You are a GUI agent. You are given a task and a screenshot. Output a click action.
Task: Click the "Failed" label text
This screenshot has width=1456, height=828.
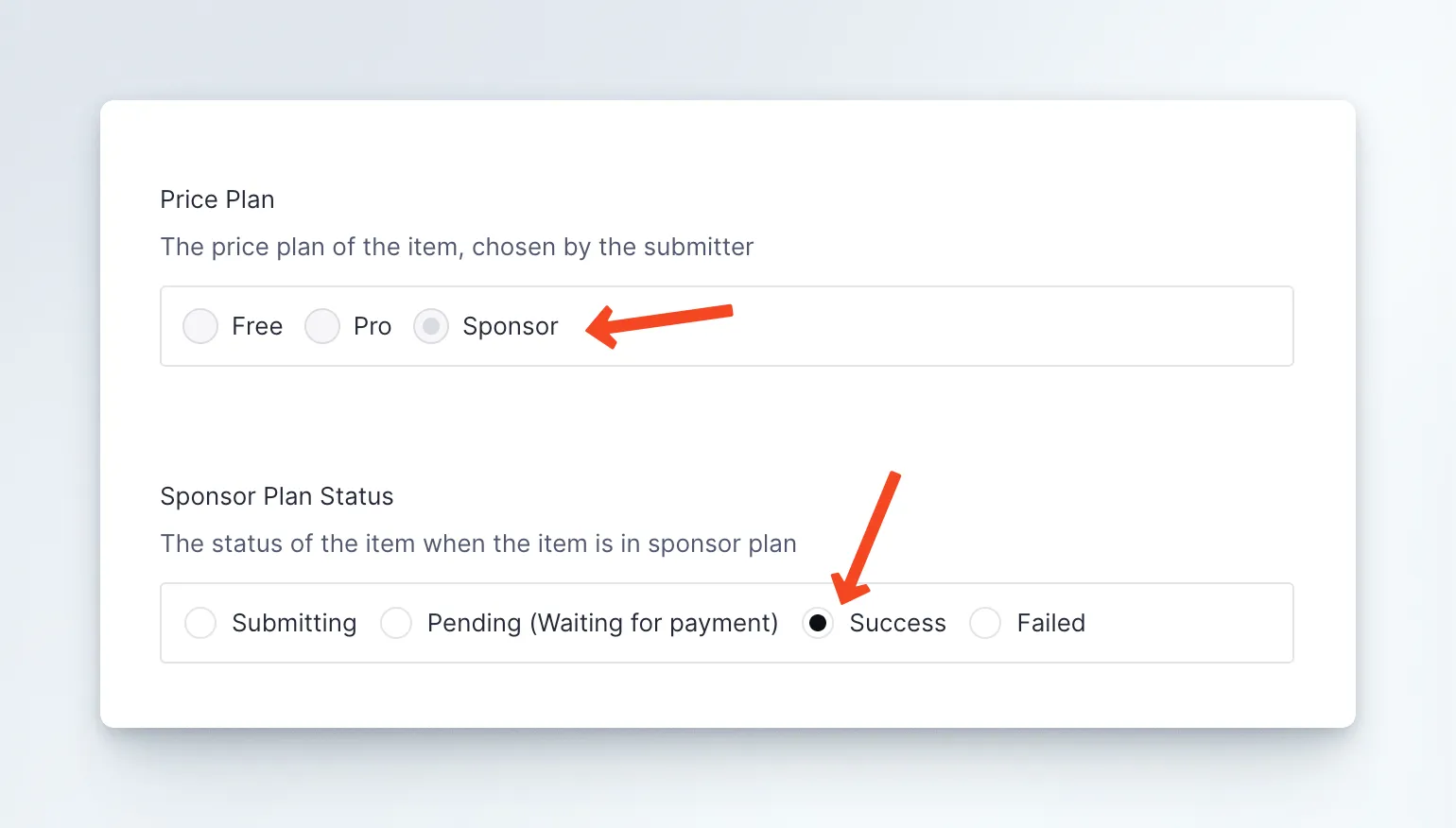tap(1051, 623)
